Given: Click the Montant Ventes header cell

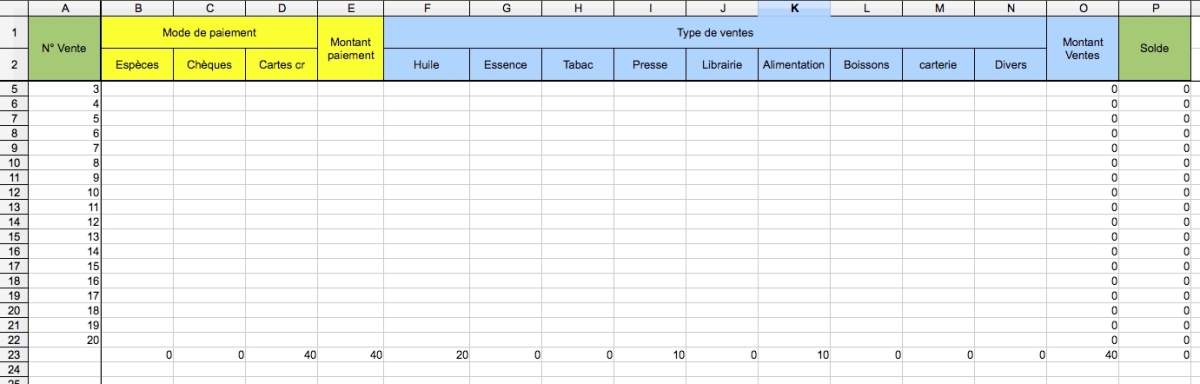Looking at the screenshot, I should coord(1084,49).
